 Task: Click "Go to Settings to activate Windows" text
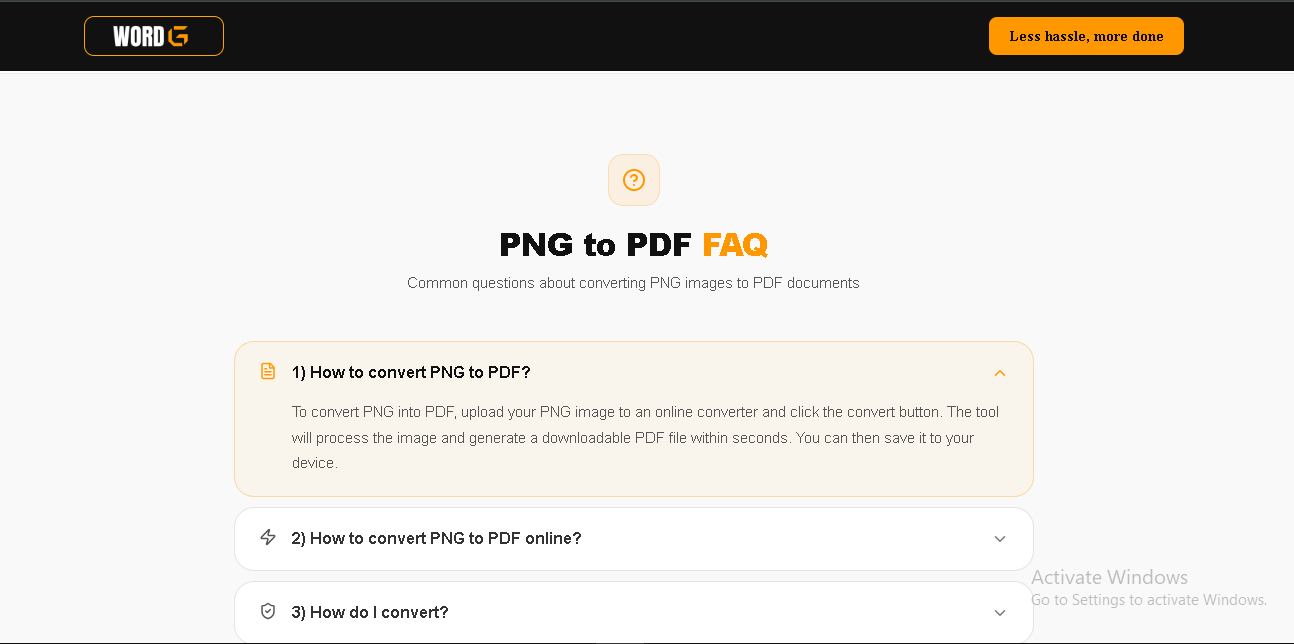1148,600
